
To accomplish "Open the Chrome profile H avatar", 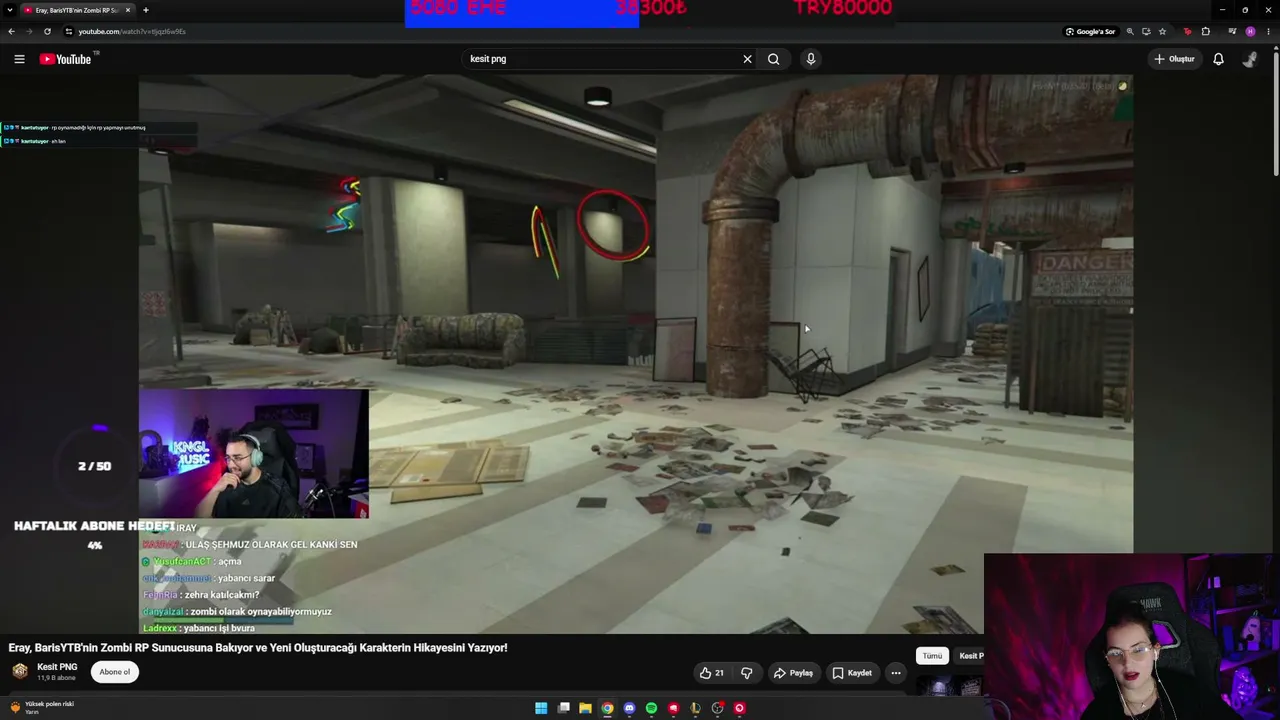I will [1250, 31].
